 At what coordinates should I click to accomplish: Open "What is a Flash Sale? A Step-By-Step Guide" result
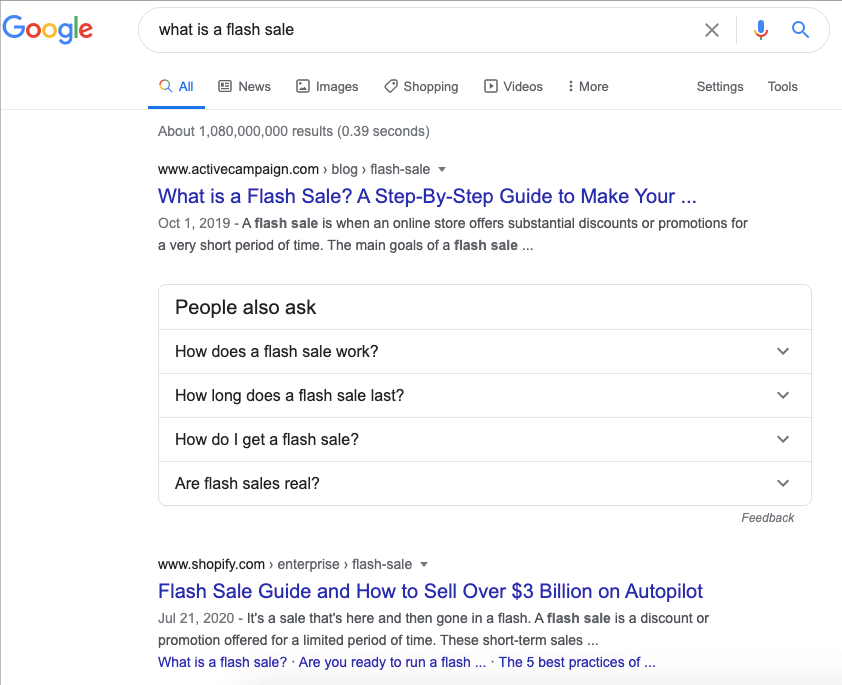[x=427, y=196]
